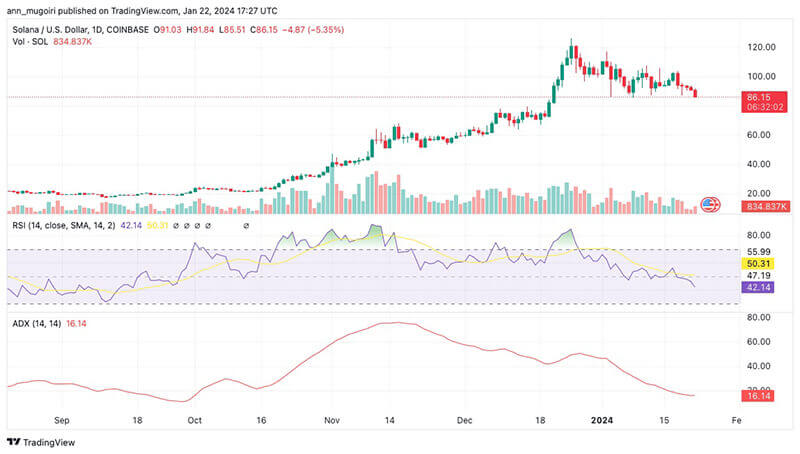Click the red 86.15 countdown price label

[x=764, y=102]
